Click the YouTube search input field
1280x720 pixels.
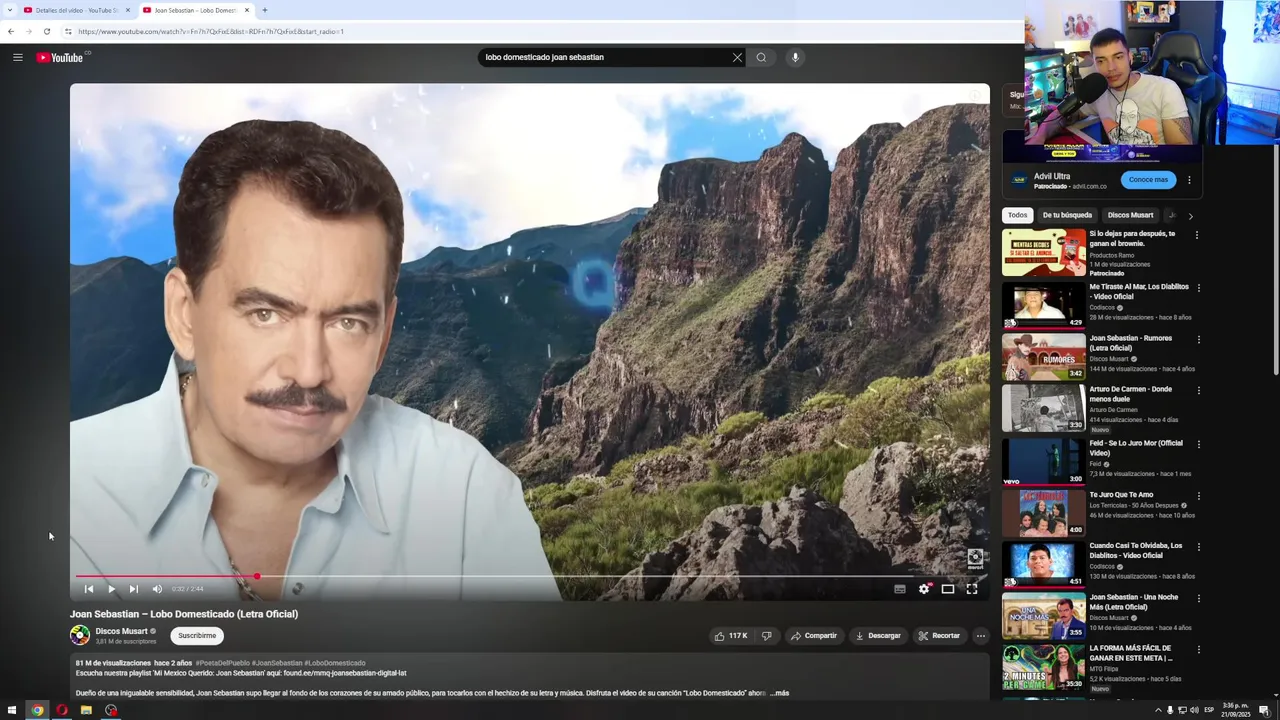pyautogui.click(x=606, y=57)
